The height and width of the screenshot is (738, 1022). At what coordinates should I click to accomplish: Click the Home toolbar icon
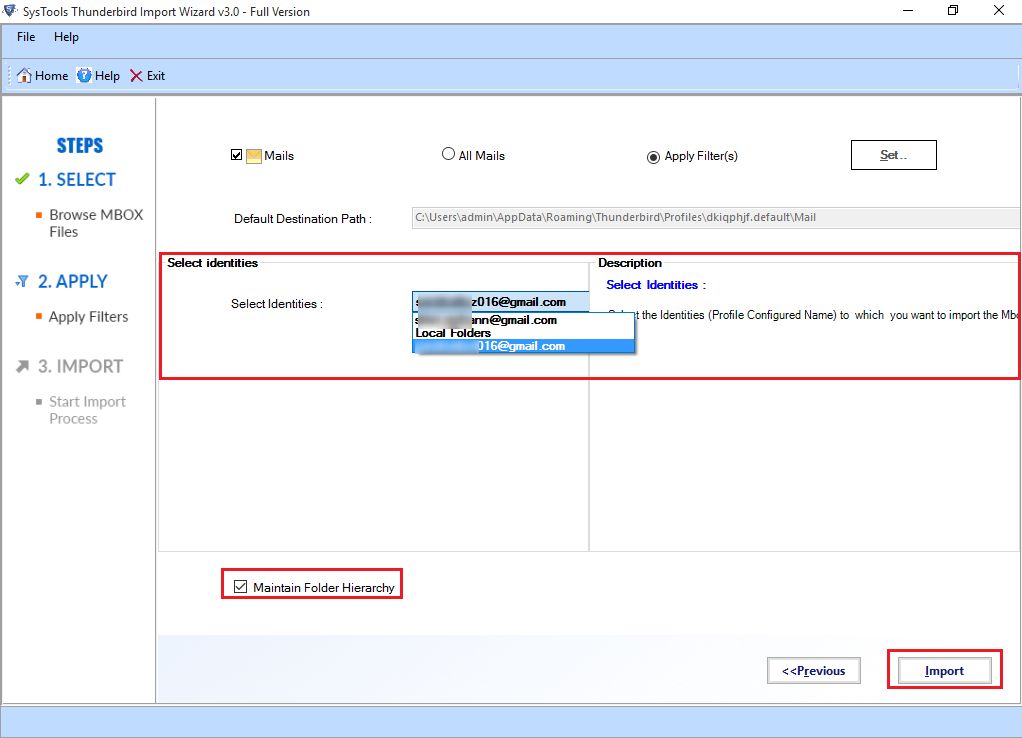point(25,76)
